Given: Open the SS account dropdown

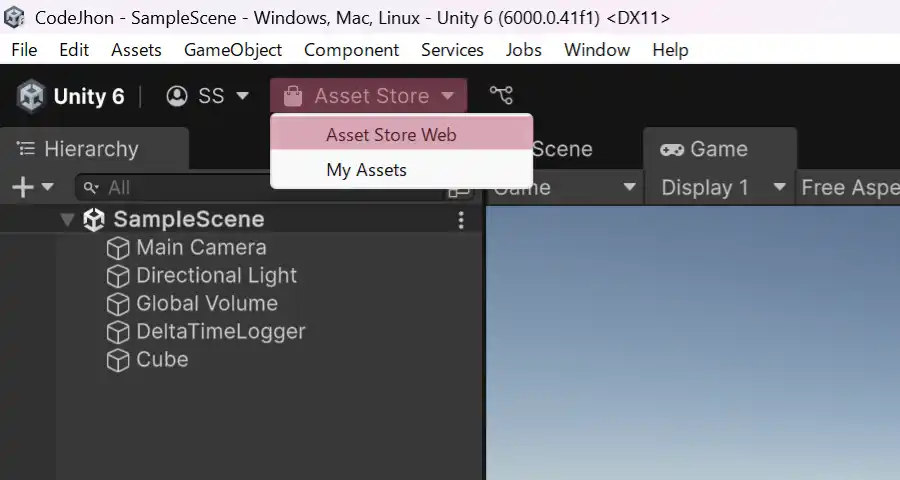Looking at the screenshot, I should coord(208,96).
